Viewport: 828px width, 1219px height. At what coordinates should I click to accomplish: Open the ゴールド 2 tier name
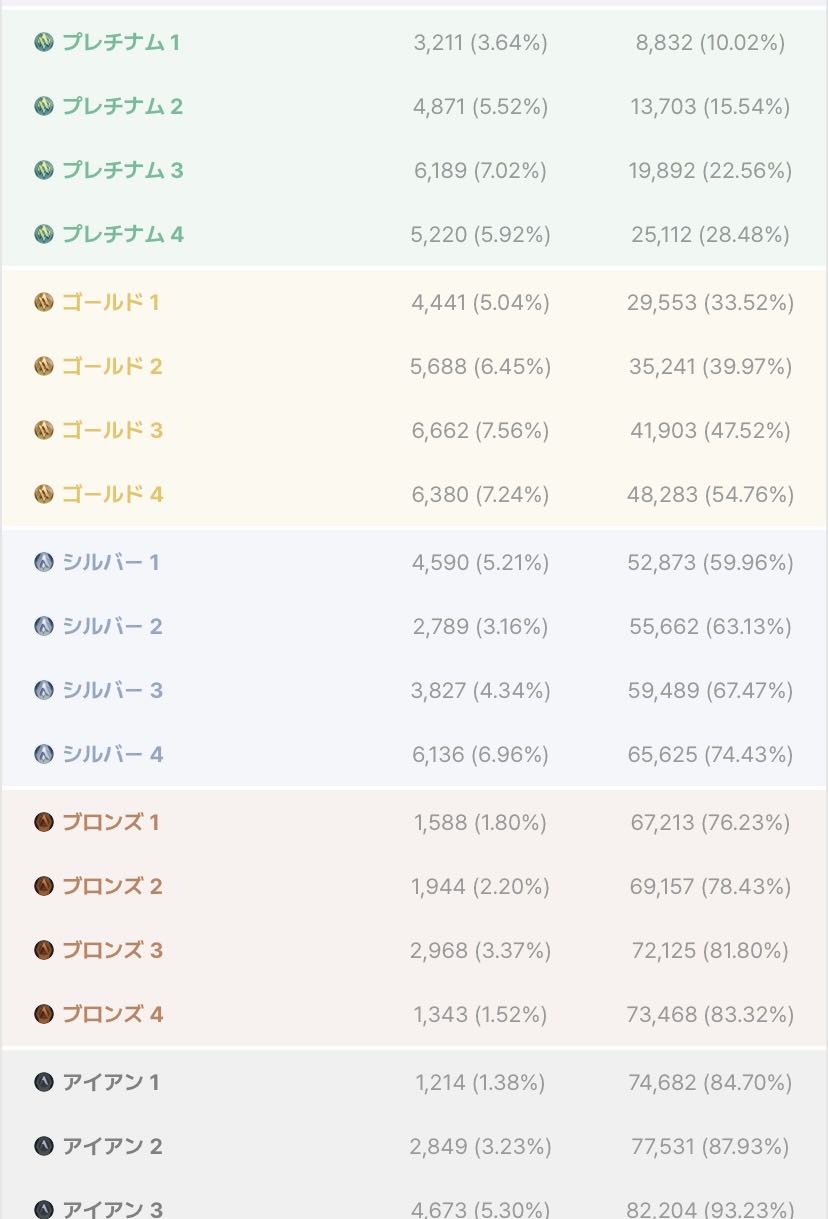[x=112, y=366]
